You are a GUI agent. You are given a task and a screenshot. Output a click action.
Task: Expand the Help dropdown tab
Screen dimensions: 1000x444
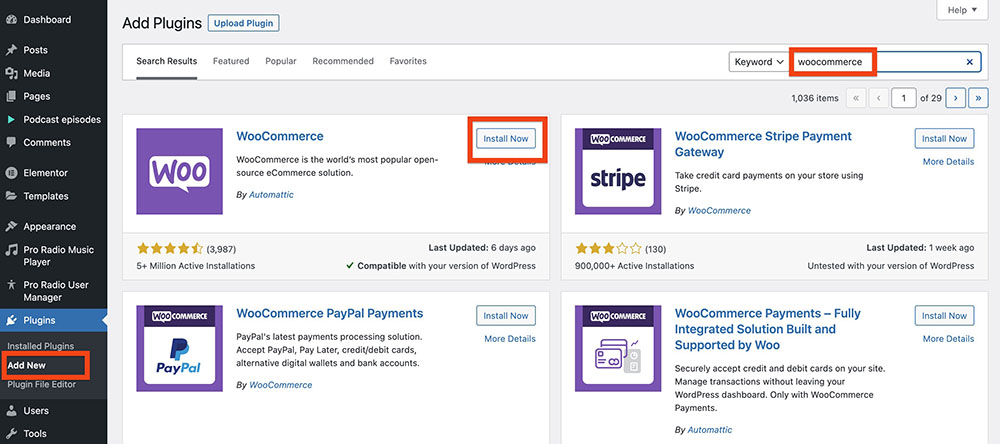(x=962, y=10)
